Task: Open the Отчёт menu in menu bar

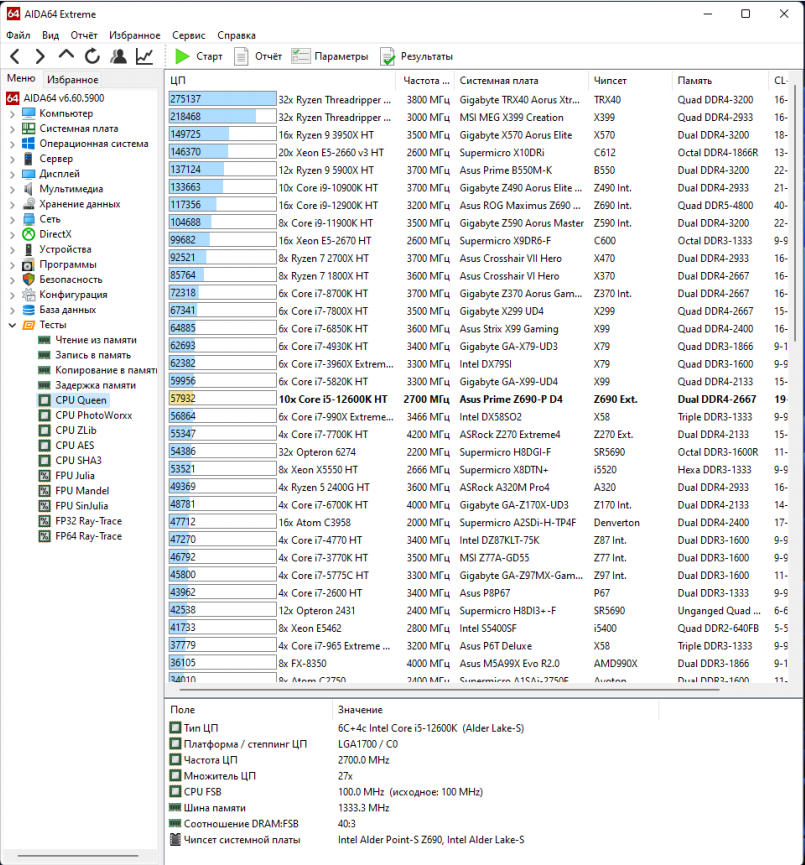Action: coord(84,35)
